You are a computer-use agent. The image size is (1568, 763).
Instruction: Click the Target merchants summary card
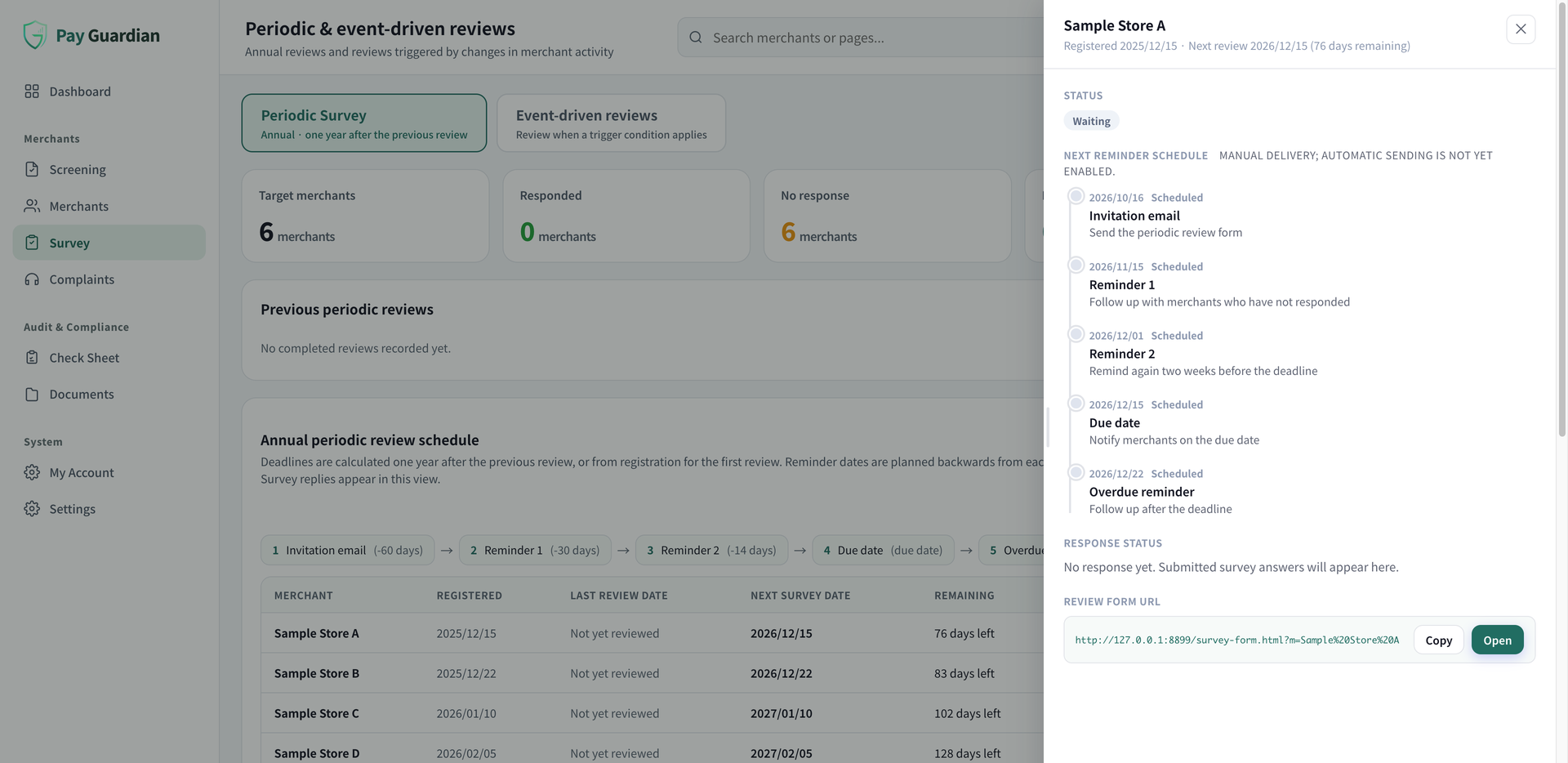coord(365,216)
